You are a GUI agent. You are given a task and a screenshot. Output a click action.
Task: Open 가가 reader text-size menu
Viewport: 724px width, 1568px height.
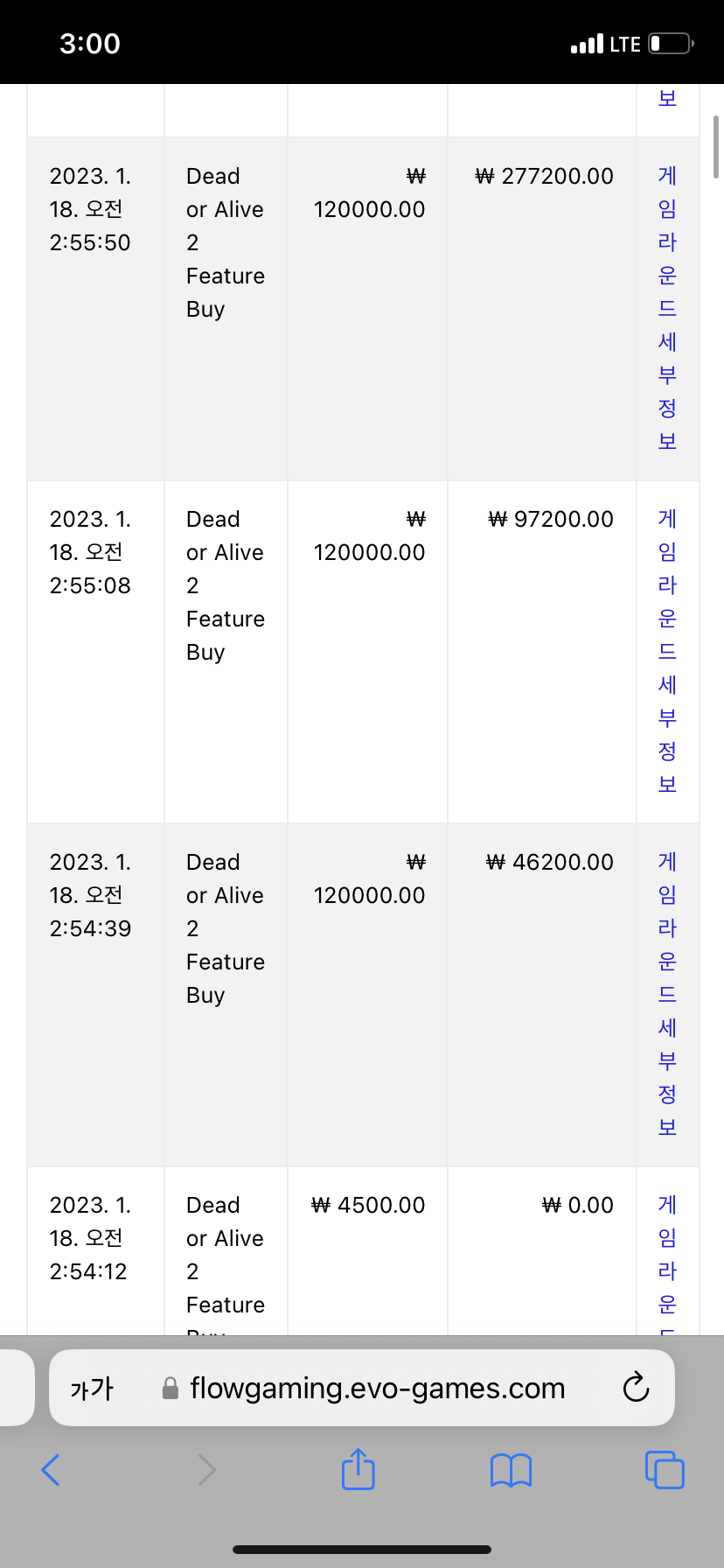click(92, 1389)
